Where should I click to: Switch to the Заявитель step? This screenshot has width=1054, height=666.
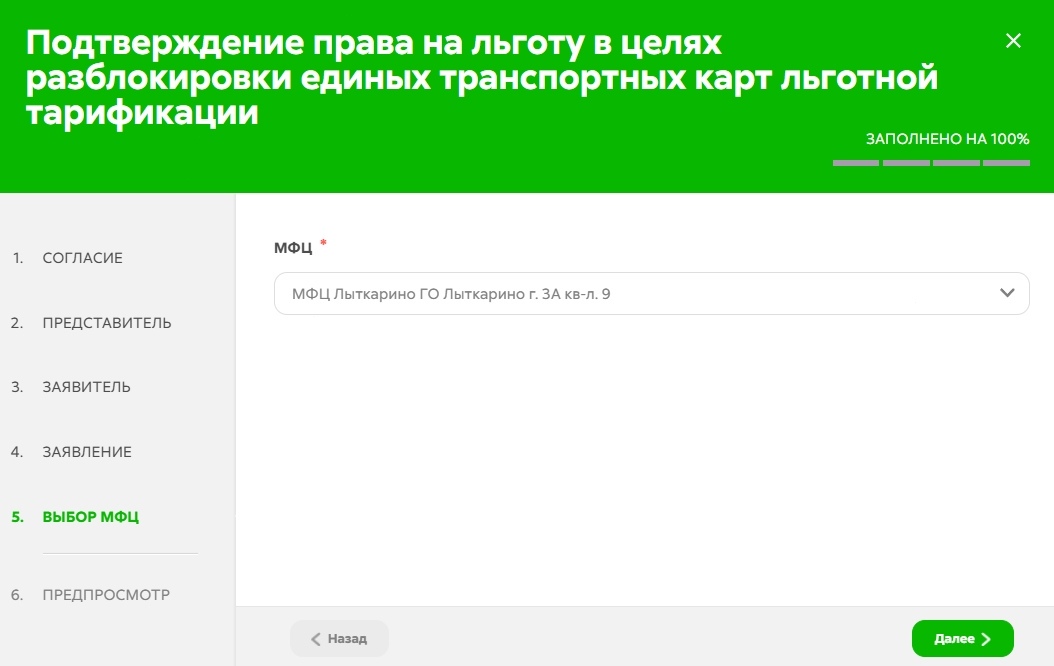(x=86, y=387)
